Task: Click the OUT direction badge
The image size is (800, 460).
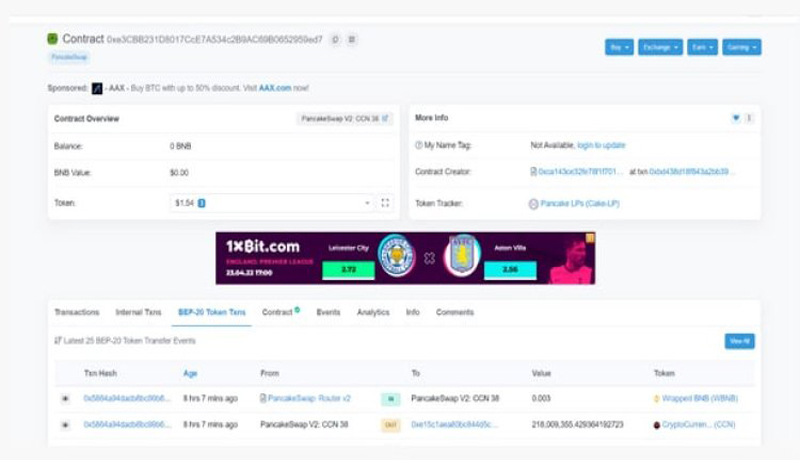Action: click(391, 425)
